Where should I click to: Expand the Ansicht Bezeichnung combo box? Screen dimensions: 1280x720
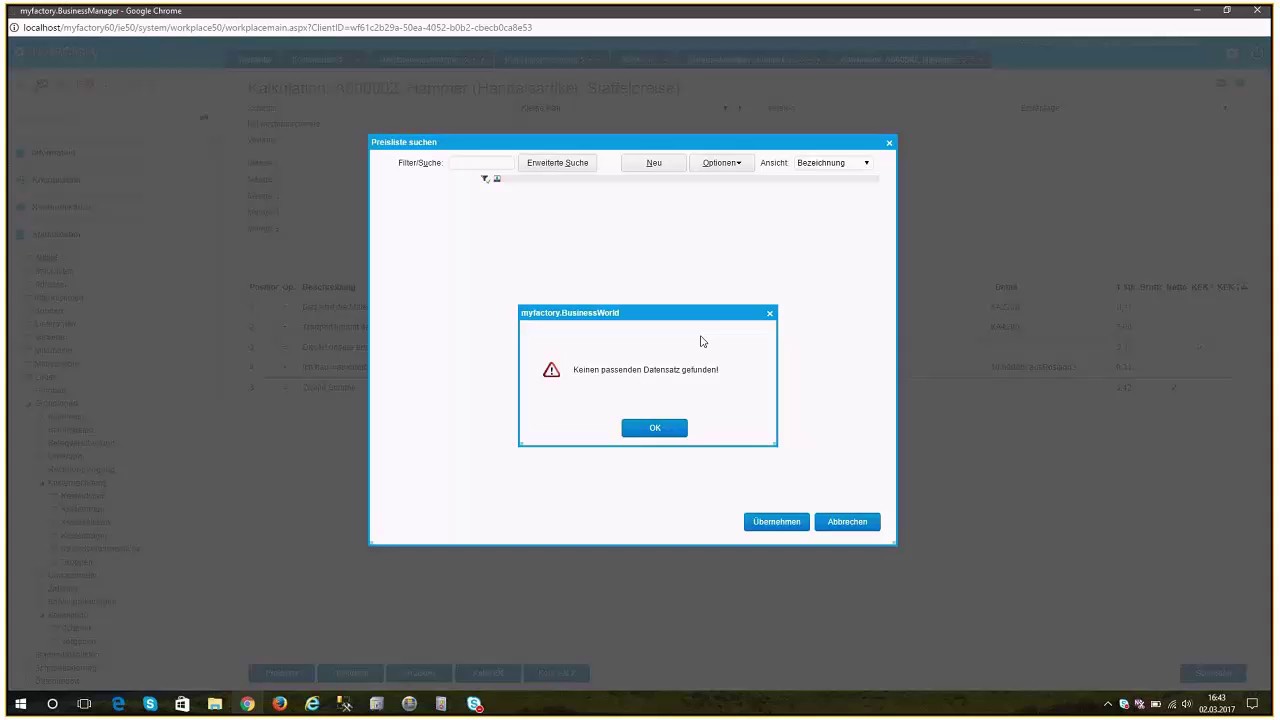point(833,163)
